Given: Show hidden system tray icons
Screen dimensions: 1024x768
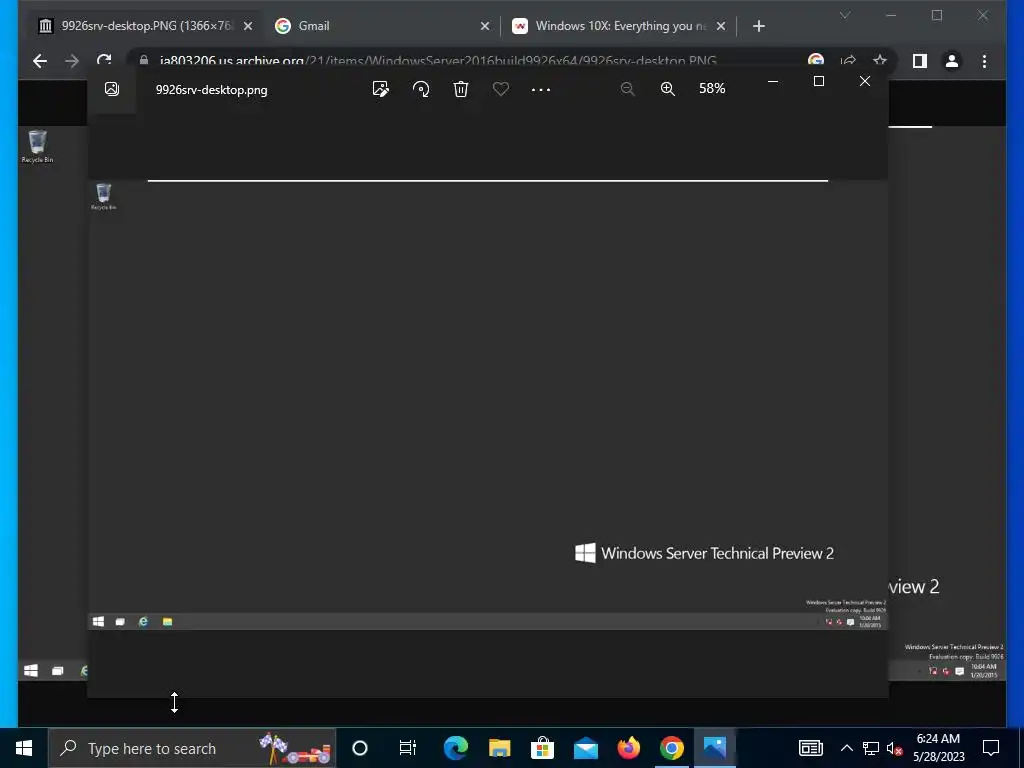Looking at the screenshot, I should [846, 748].
